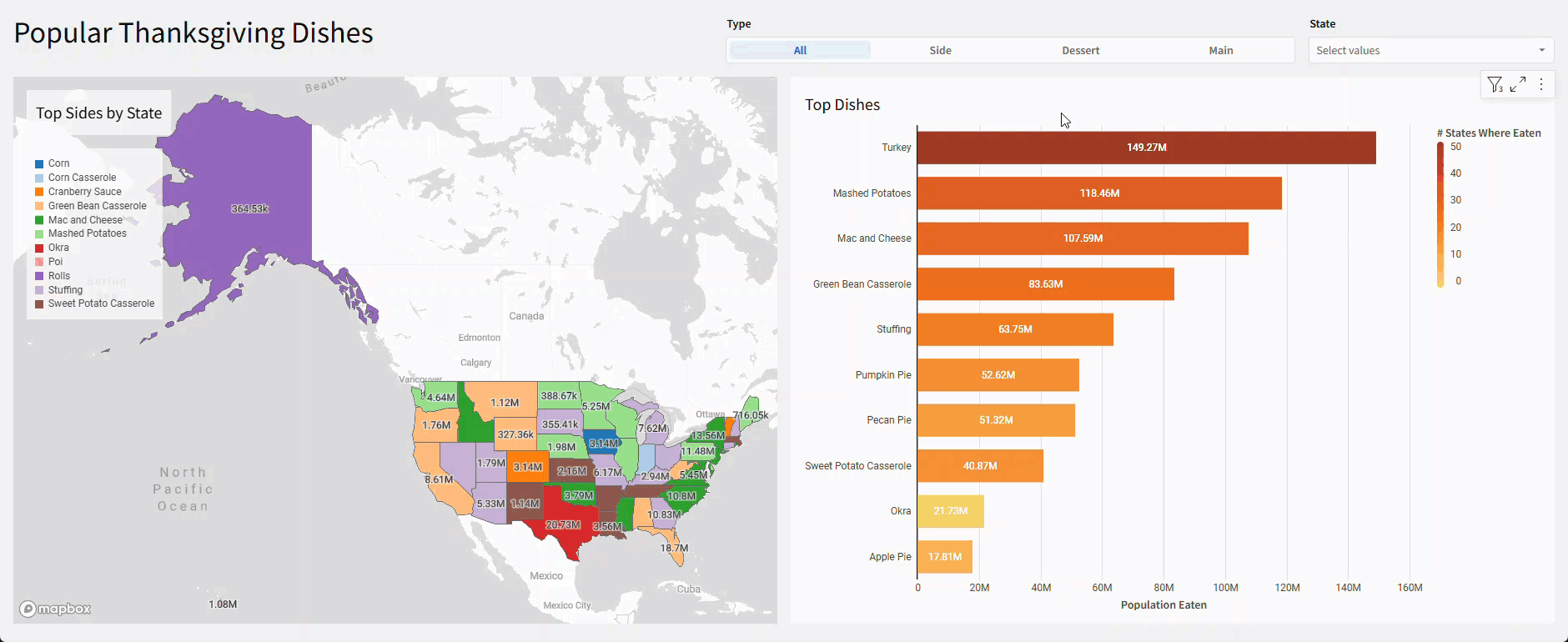Click the Cranberry Sauce orange legend square

(x=39, y=192)
